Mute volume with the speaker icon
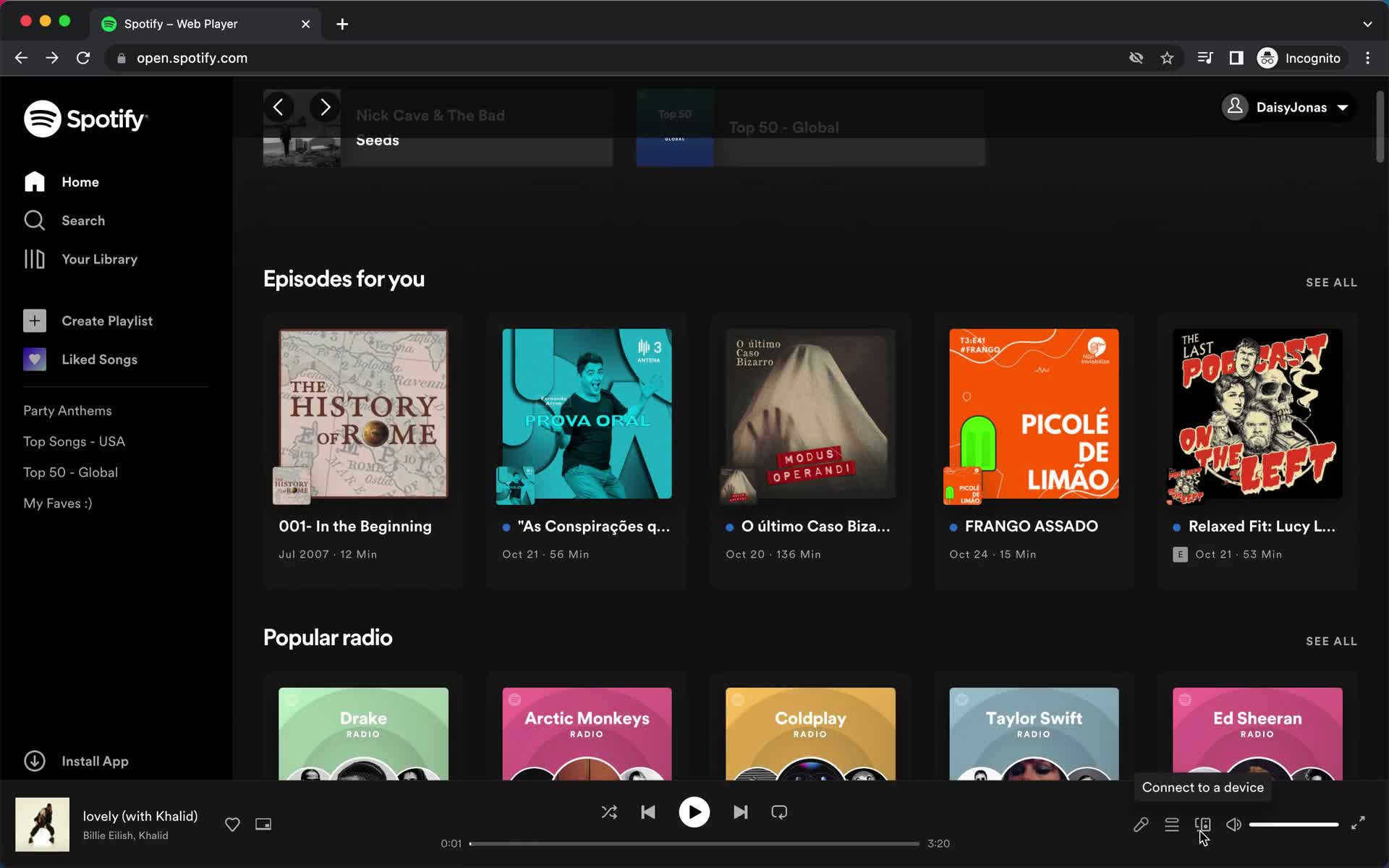 click(1233, 825)
